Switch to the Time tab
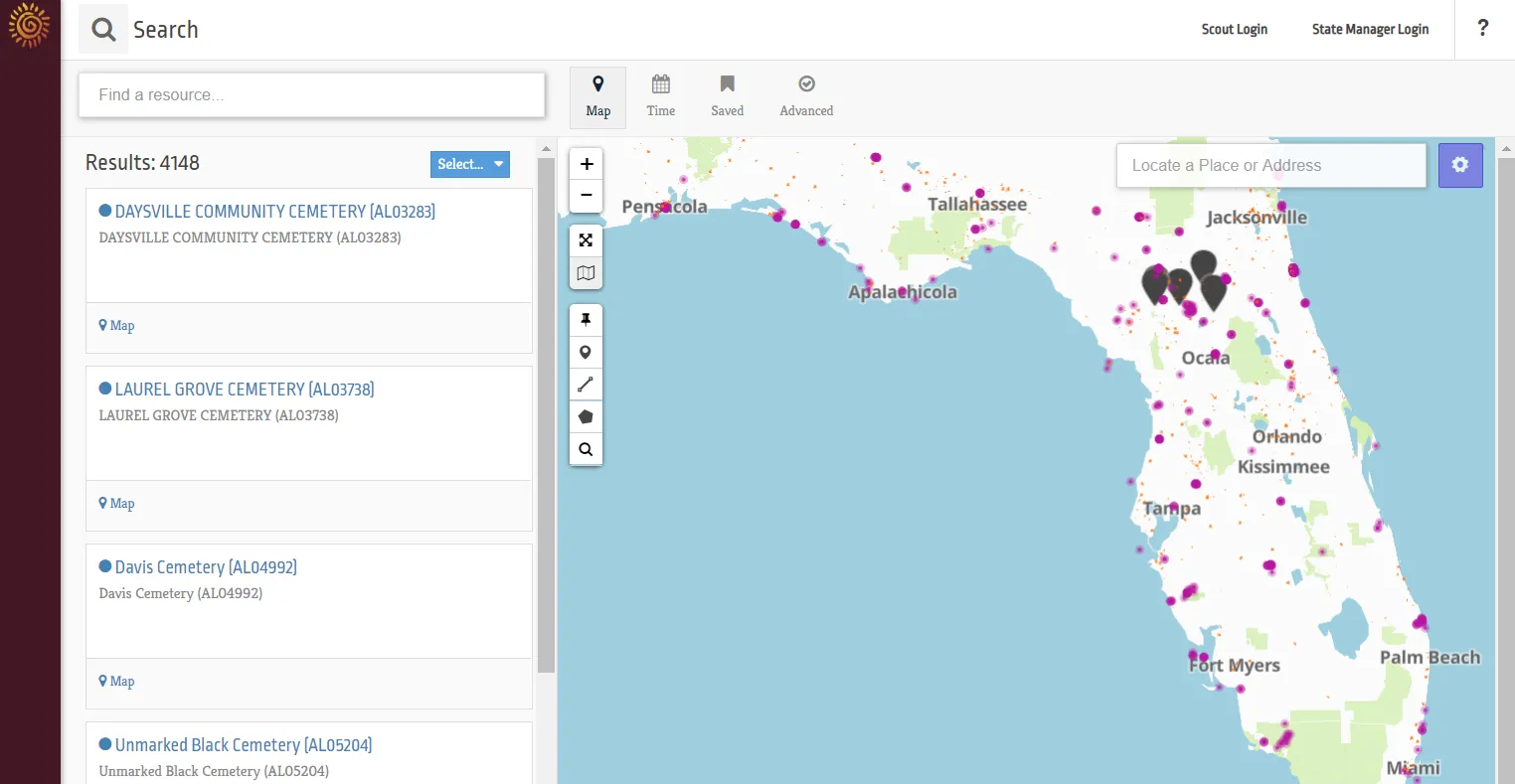 tap(660, 95)
